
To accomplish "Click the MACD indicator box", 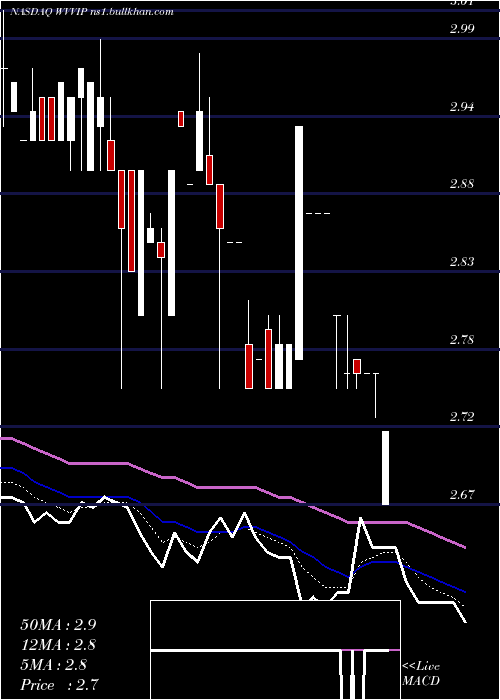I will click(275, 650).
